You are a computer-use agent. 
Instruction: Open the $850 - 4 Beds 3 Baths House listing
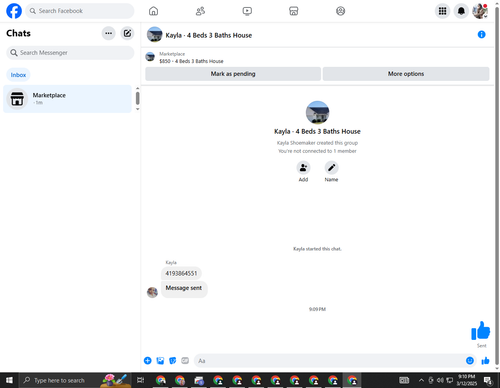pos(191,61)
